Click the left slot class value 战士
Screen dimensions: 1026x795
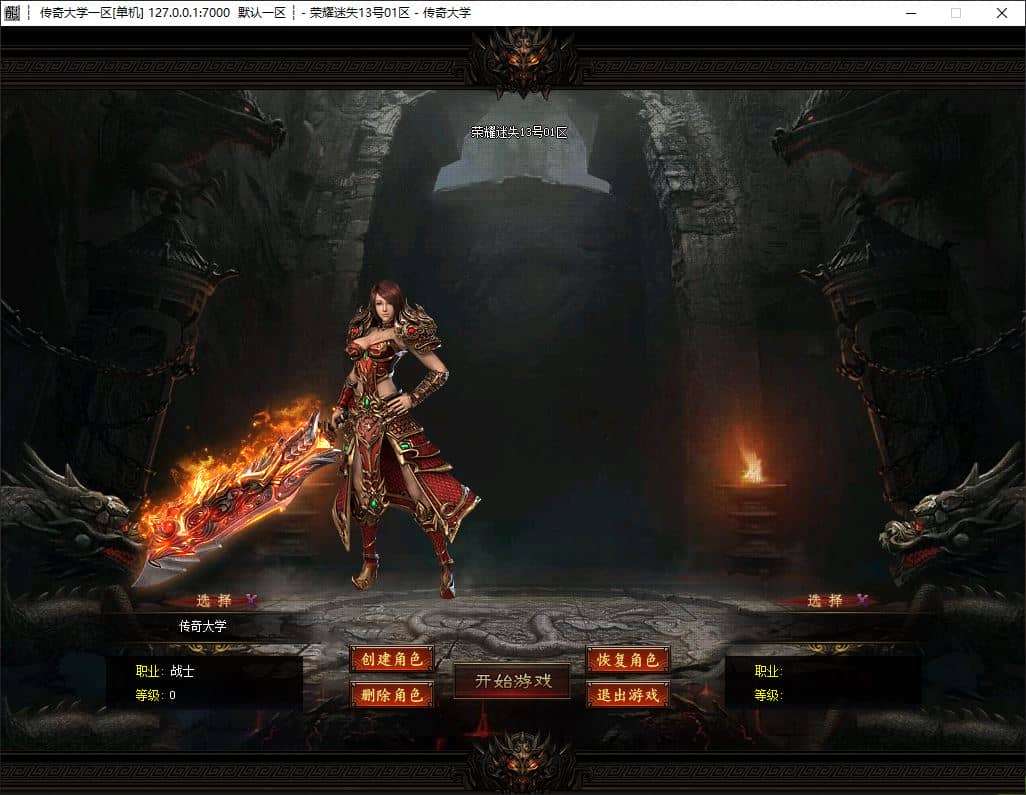click(x=182, y=671)
